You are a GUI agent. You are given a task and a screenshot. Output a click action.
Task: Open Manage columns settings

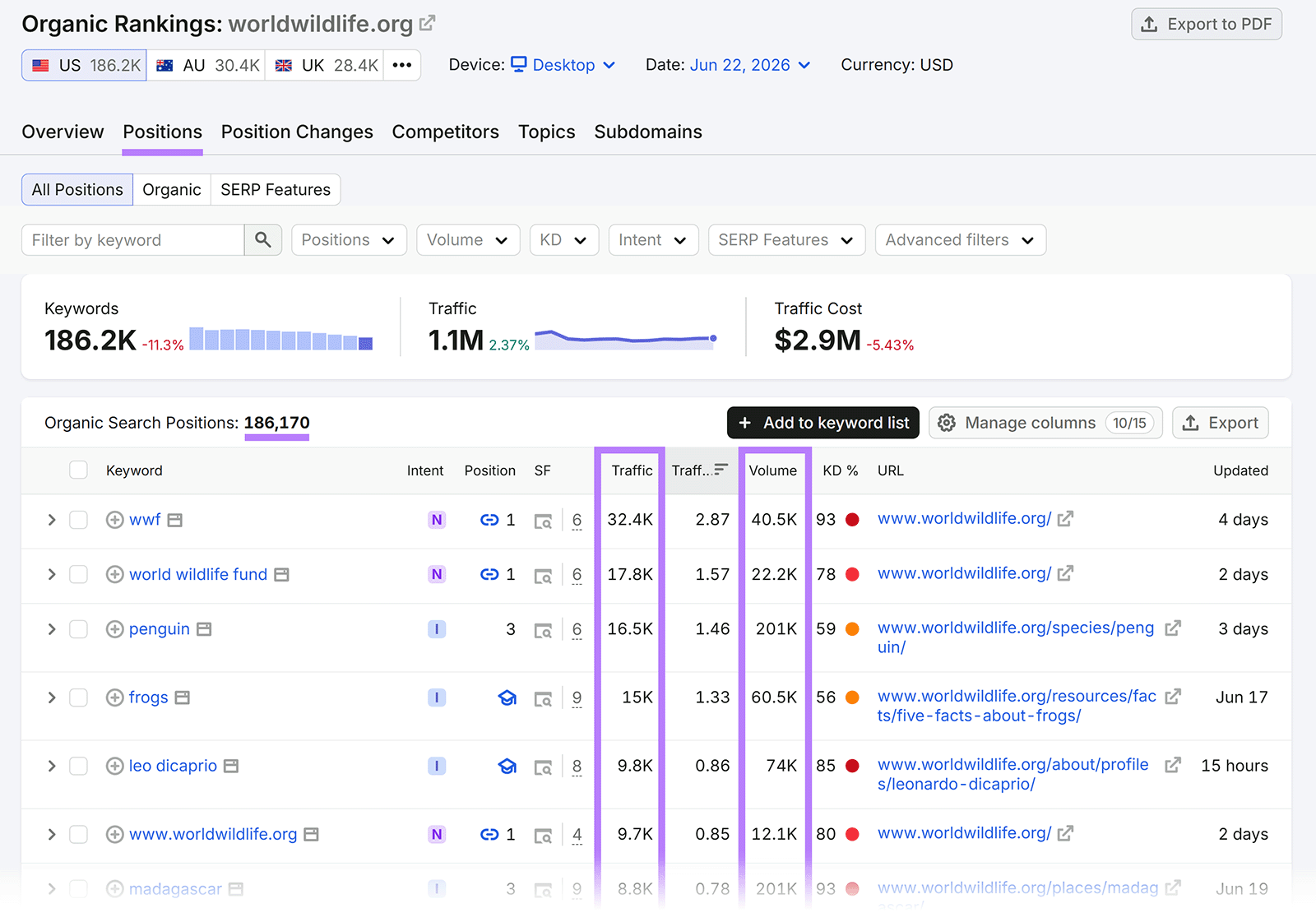1045,423
